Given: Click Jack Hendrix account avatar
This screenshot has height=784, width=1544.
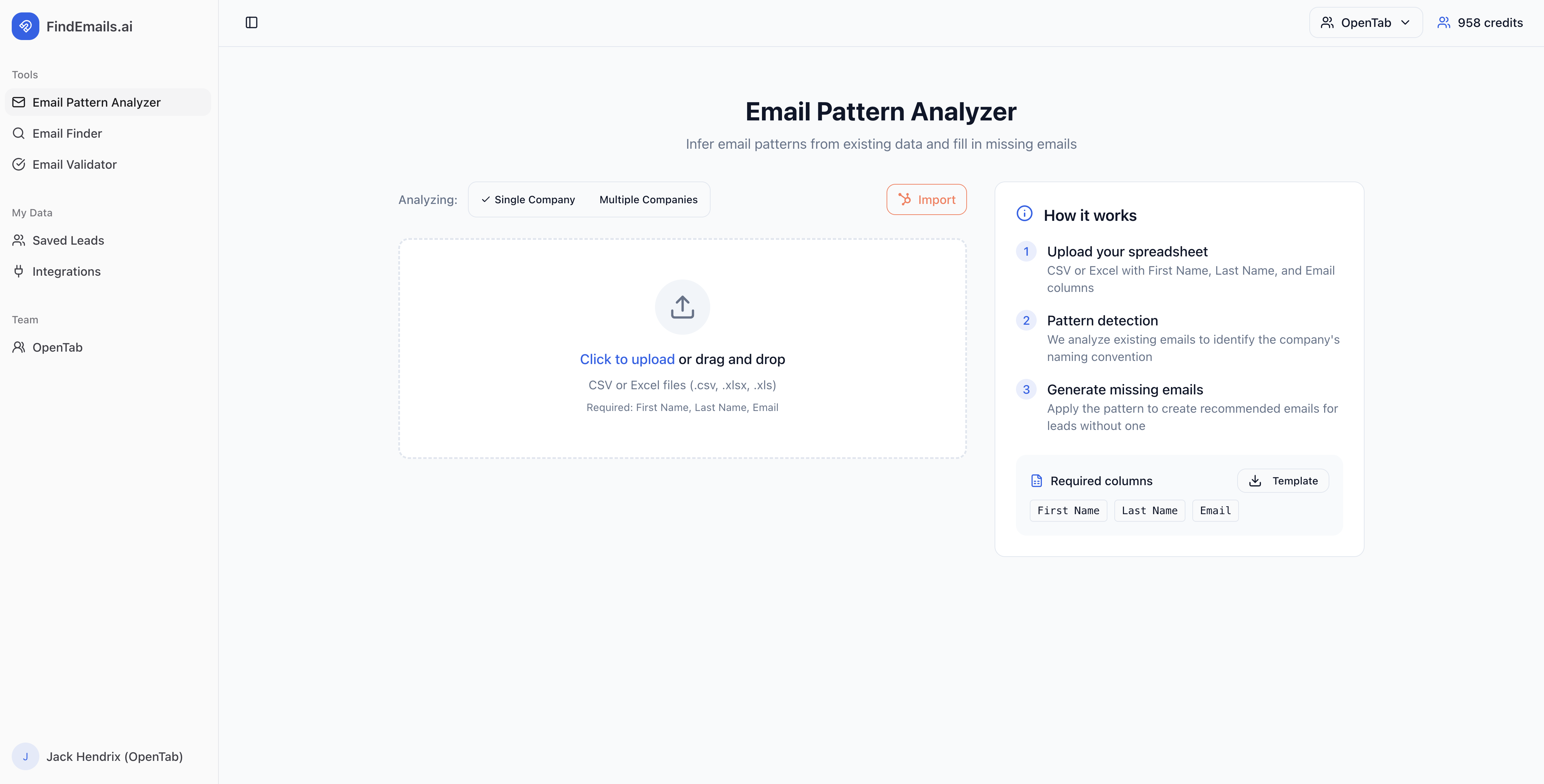Looking at the screenshot, I should pos(25,756).
